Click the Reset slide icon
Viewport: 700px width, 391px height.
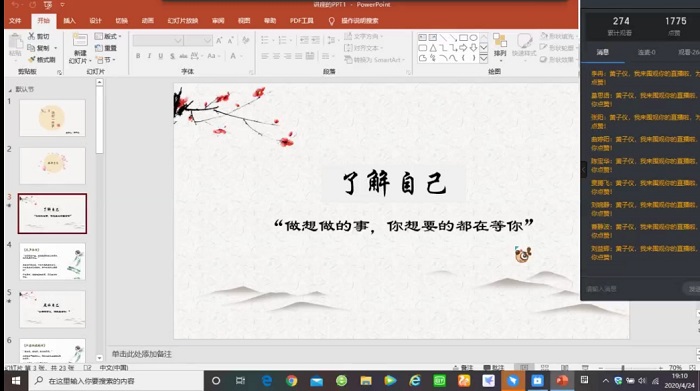tap(99, 48)
